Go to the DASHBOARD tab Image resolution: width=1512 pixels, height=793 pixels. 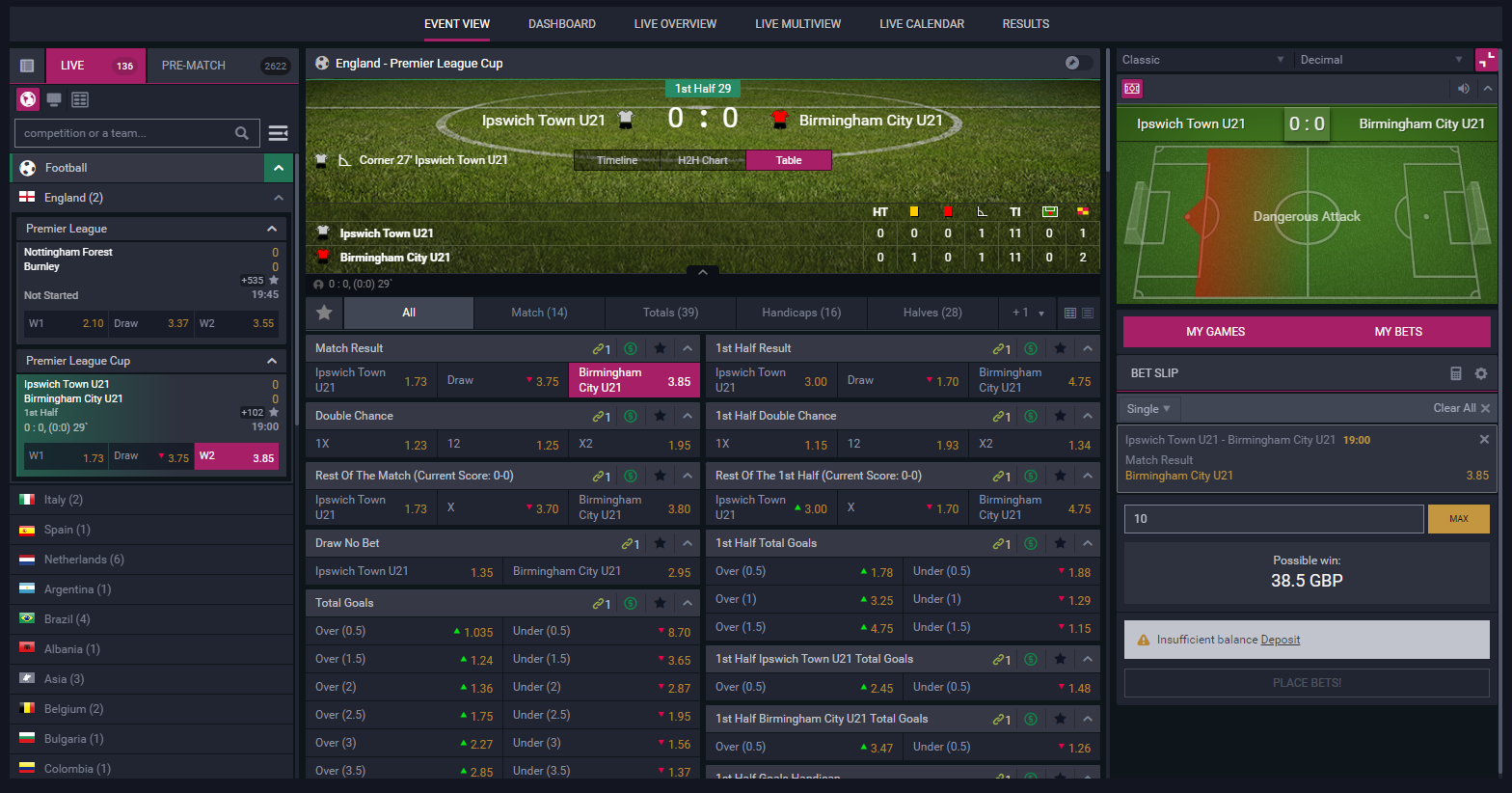pos(562,24)
